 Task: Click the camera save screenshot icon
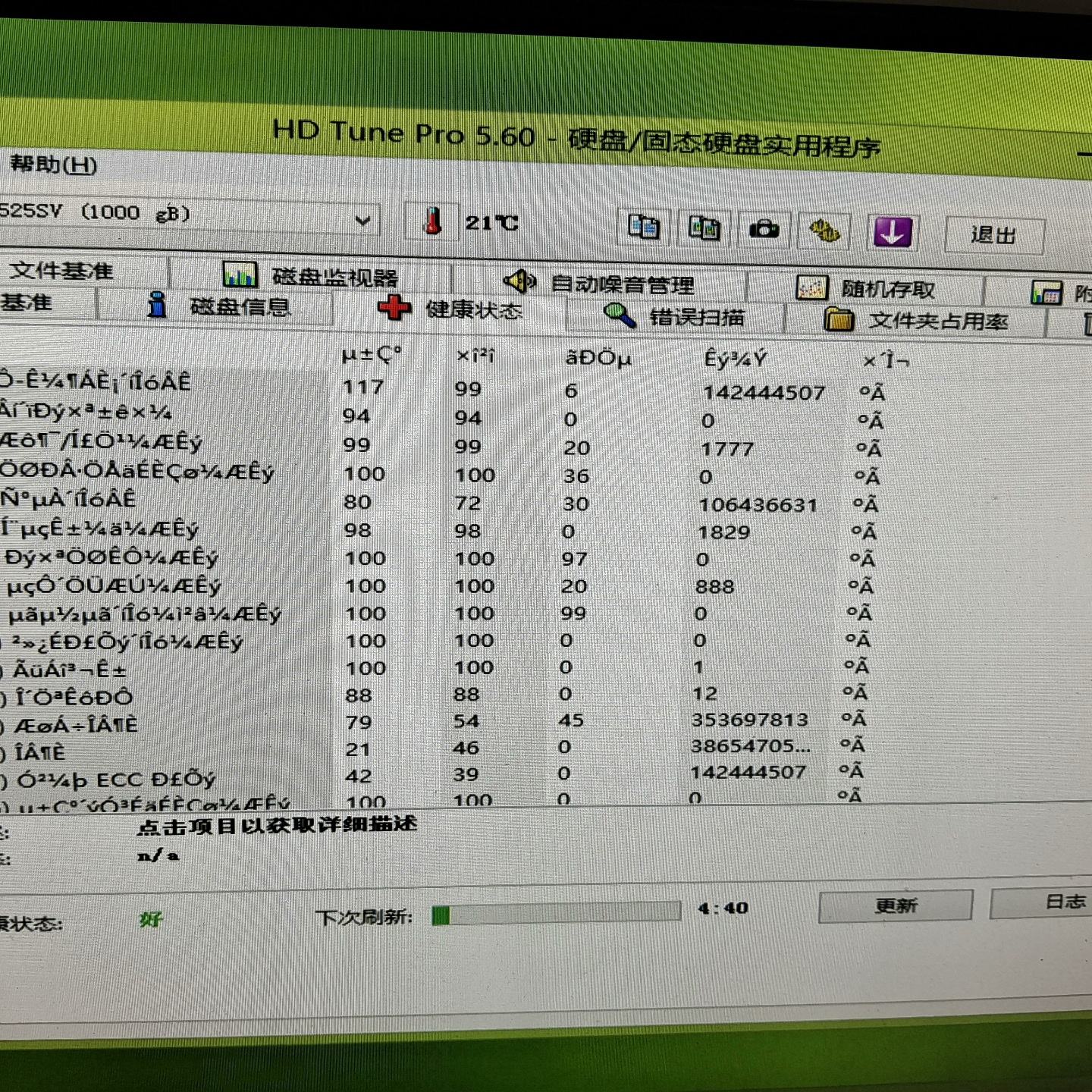pyautogui.click(x=764, y=229)
